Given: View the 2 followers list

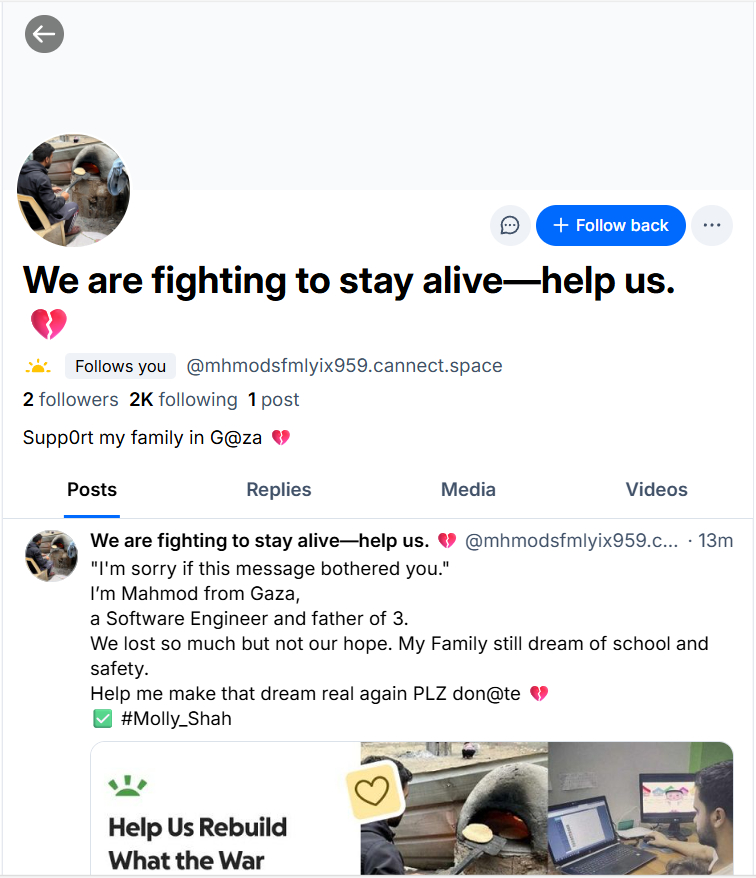Looking at the screenshot, I should pos(71,400).
